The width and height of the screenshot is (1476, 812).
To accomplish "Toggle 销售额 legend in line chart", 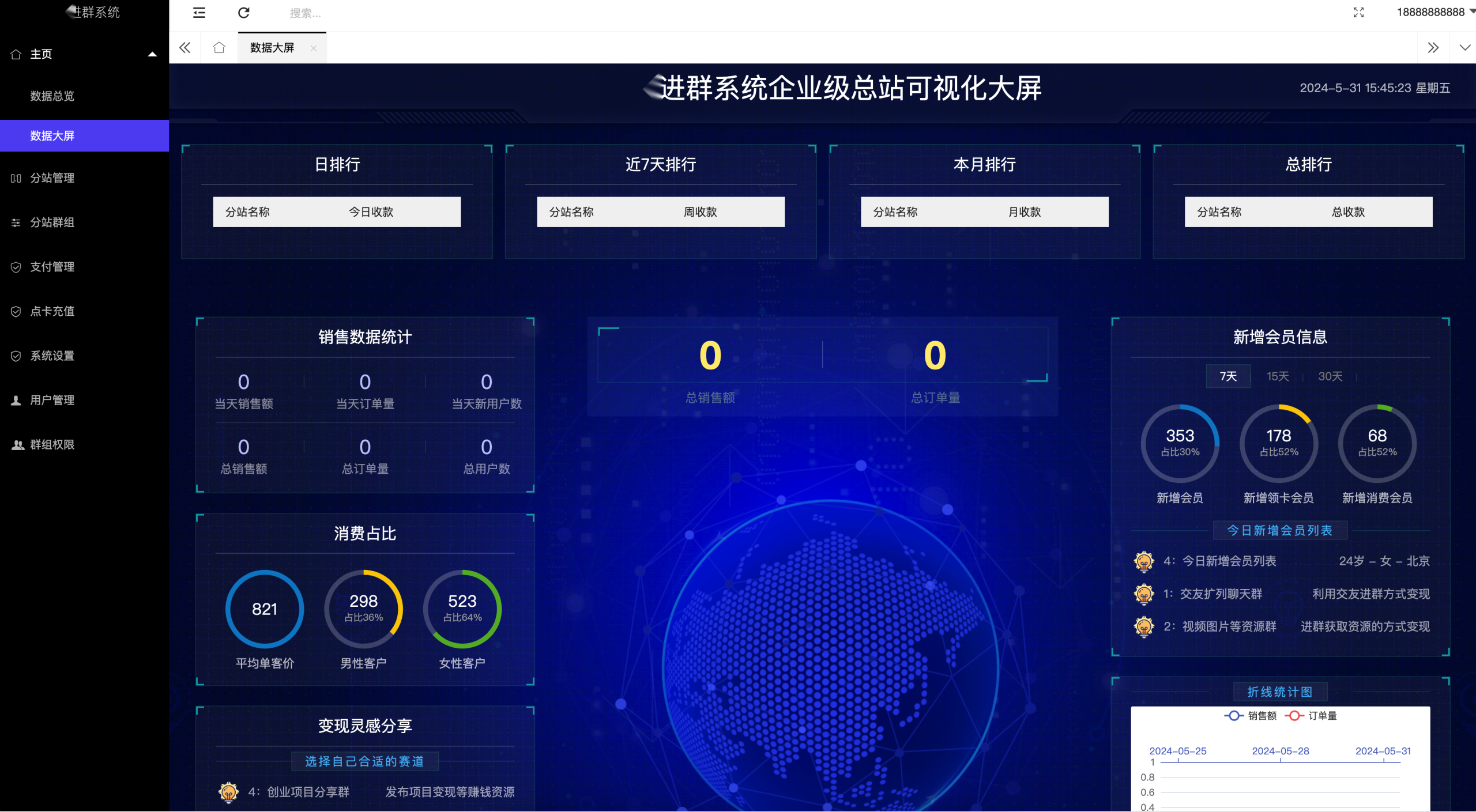I will 1250,716.
